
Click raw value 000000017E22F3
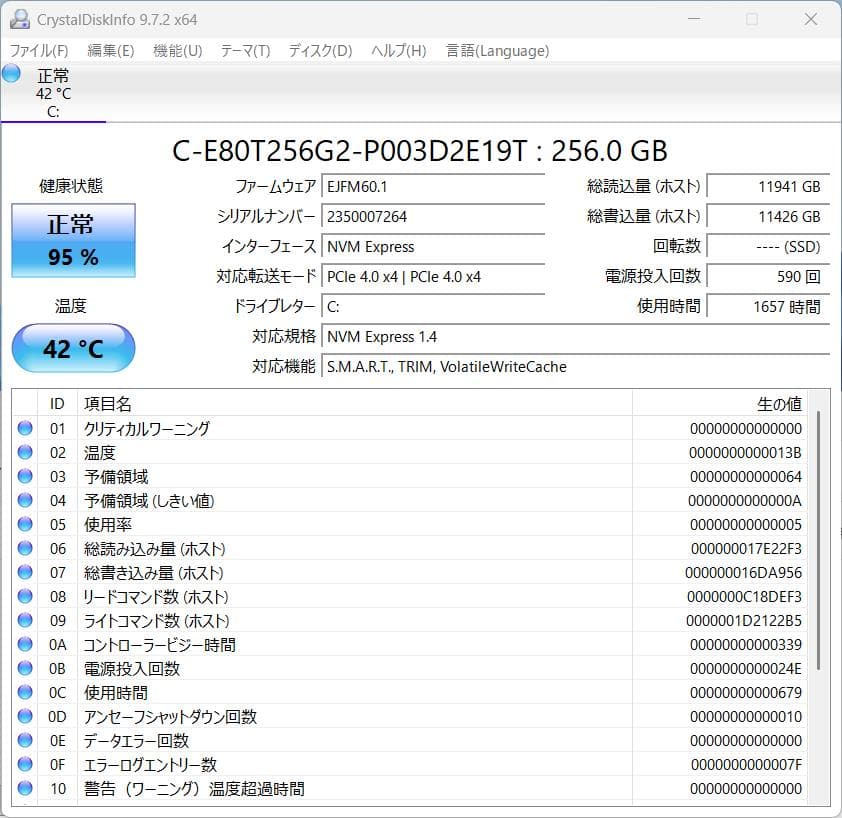coord(746,549)
